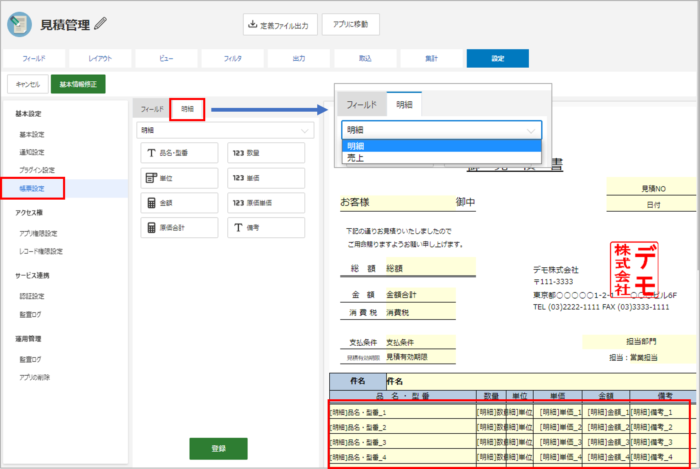Click the green 基本情報修正 button
This screenshot has width=700, height=469.
pyautogui.click(x=78, y=84)
